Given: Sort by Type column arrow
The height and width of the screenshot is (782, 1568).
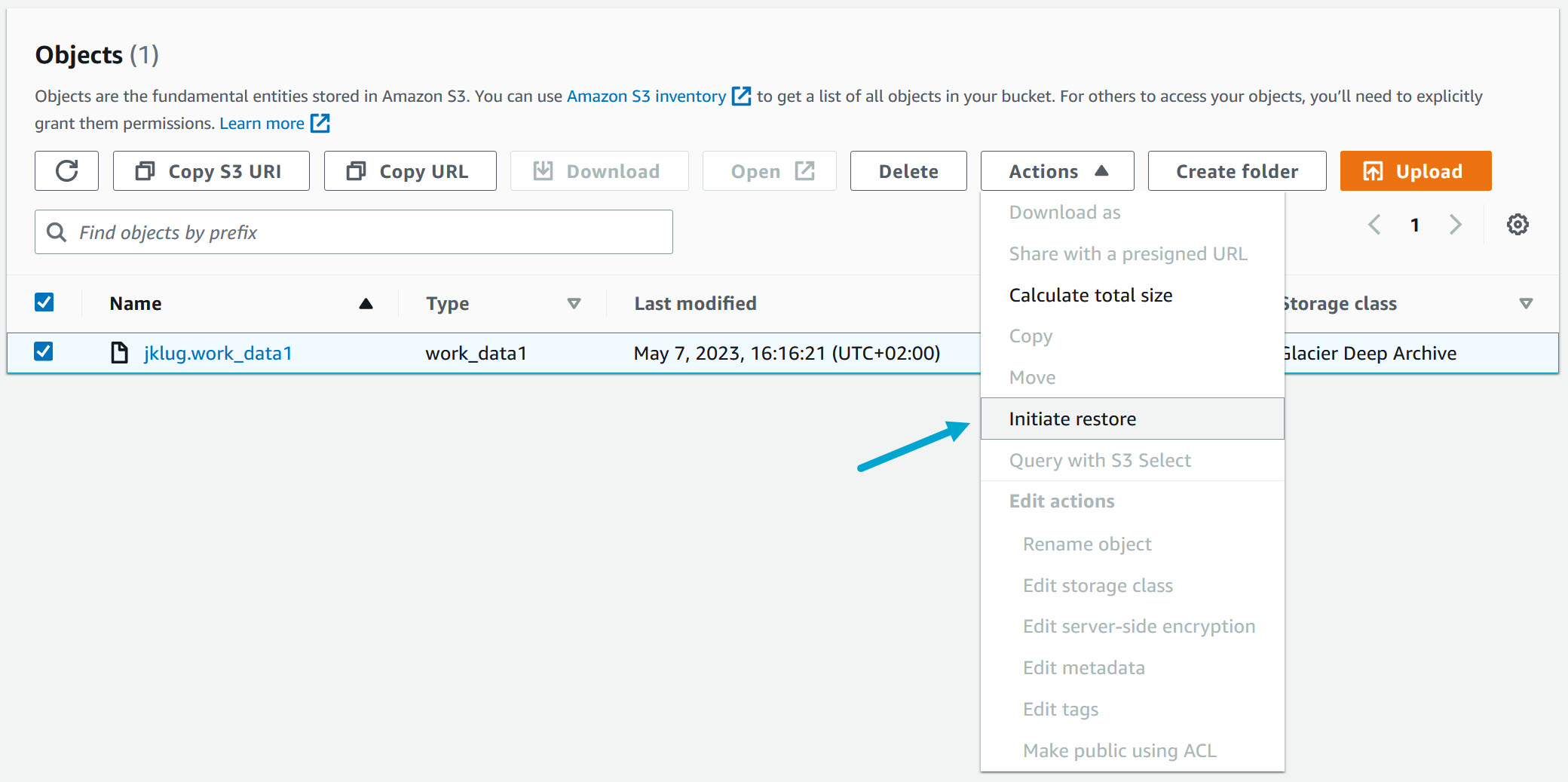Looking at the screenshot, I should (574, 303).
